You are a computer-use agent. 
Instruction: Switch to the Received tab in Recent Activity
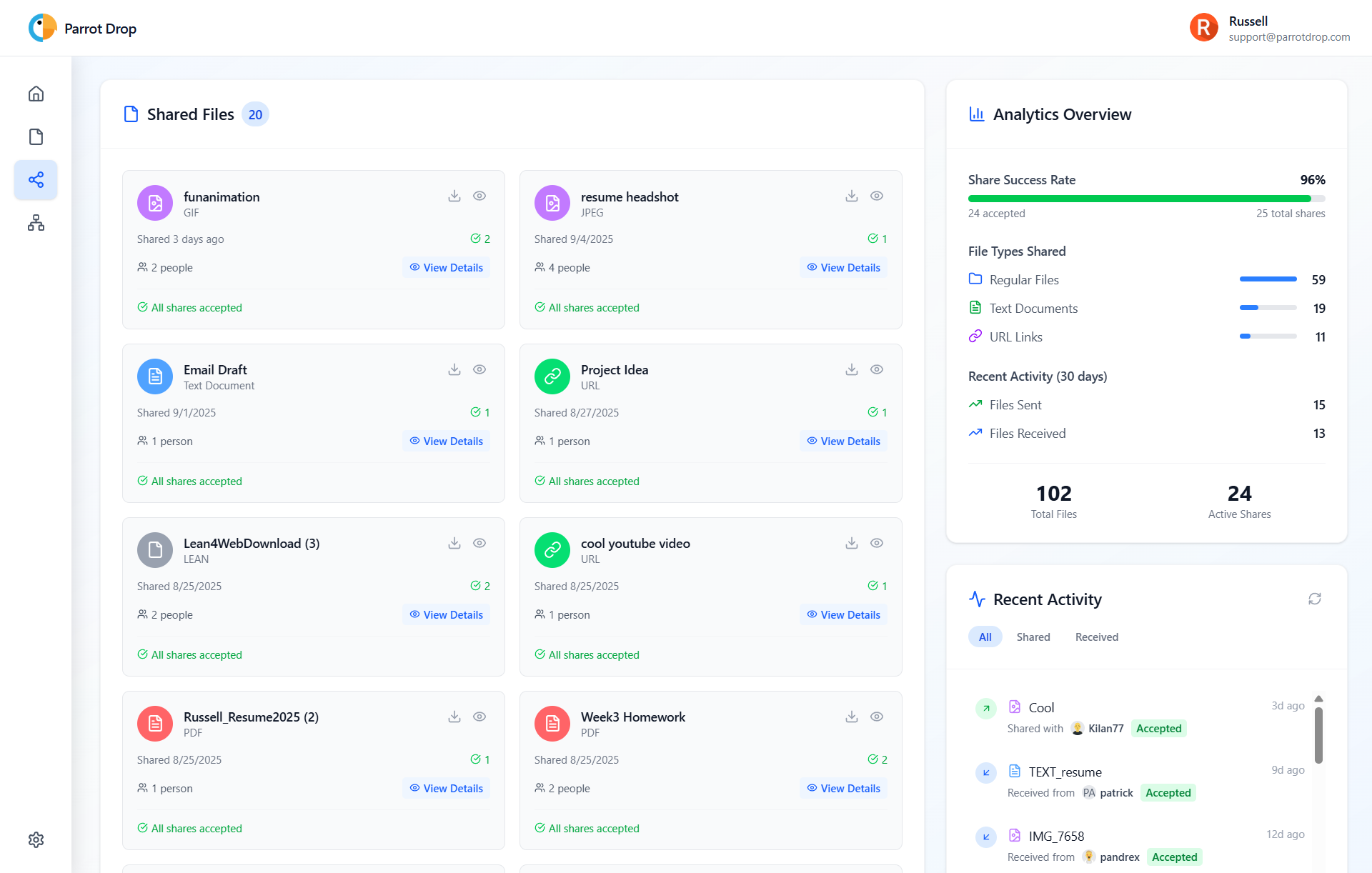click(x=1096, y=637)
